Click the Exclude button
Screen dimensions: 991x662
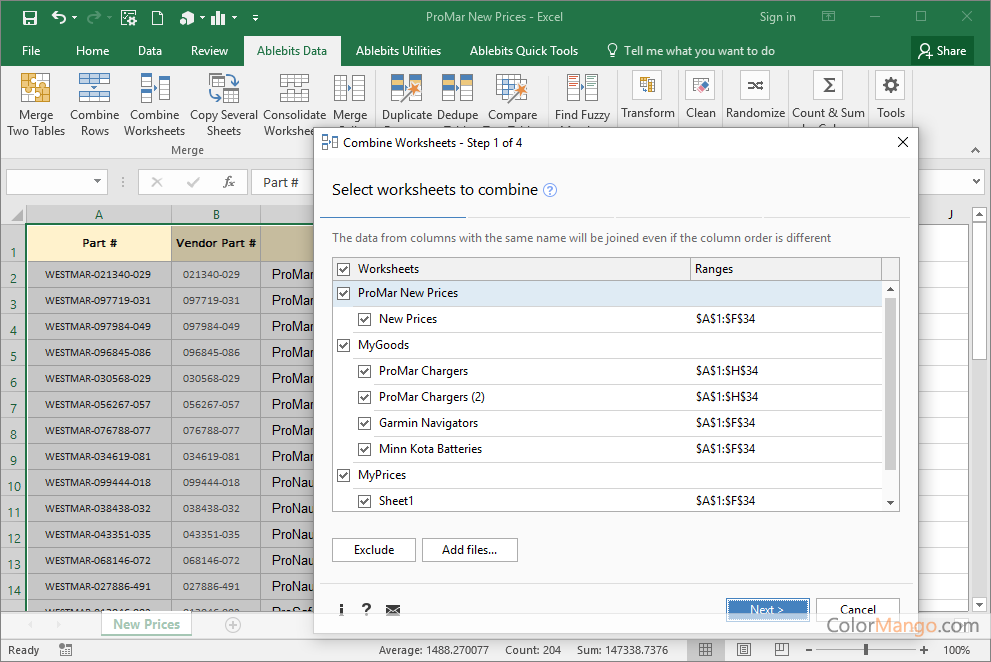coord(373,550)
